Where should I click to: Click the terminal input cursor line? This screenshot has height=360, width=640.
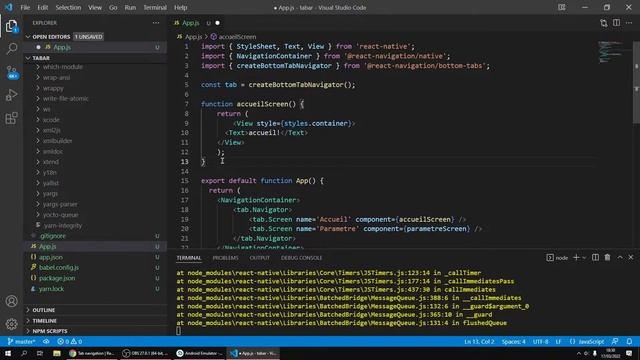[x=178, y=331]
